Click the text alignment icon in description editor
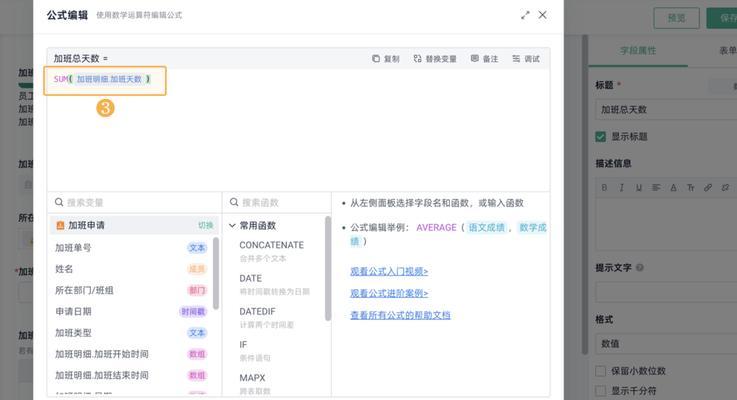737x400 pixels. coord(656,188)
